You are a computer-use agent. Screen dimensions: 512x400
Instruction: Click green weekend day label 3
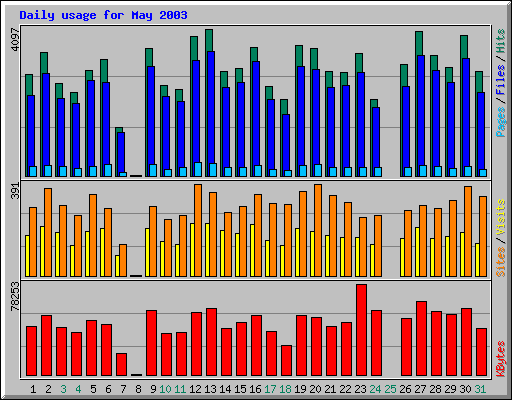(63, 389)
